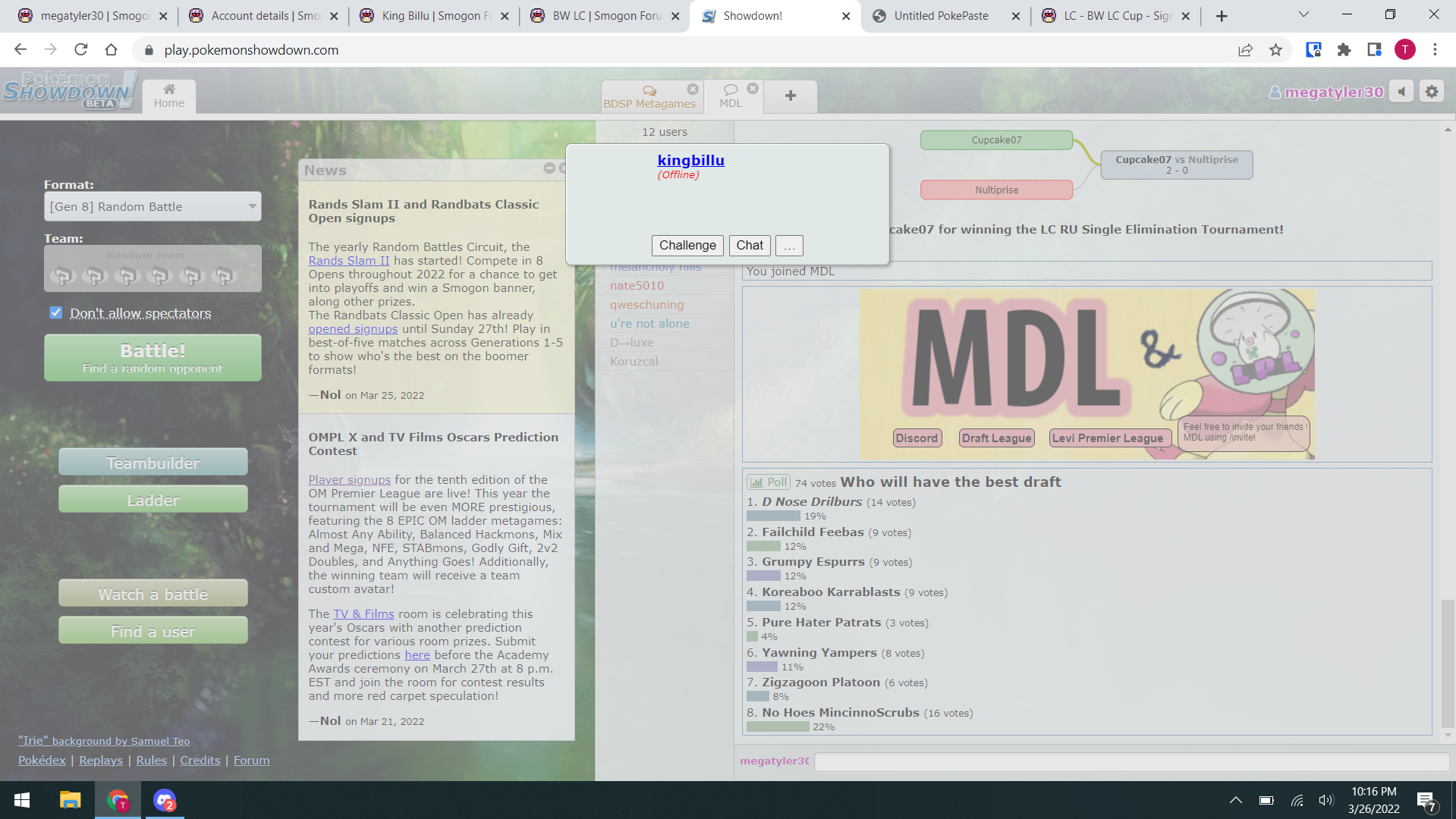Add a new room with plus tab
Image resolution: width=1456 pixels, height=819 pixels.
791,96
